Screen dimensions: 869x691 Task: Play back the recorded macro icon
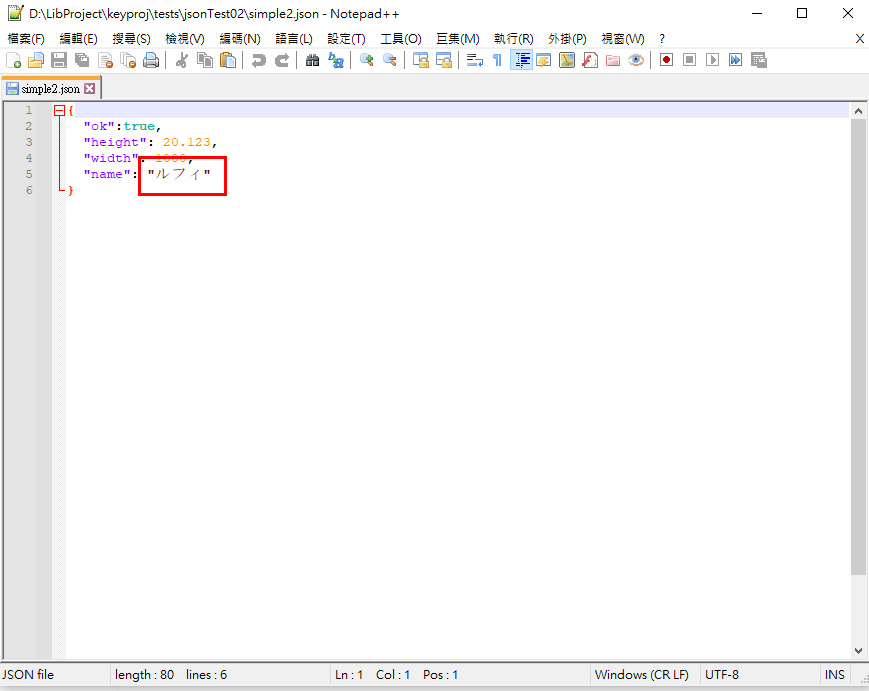712,60
